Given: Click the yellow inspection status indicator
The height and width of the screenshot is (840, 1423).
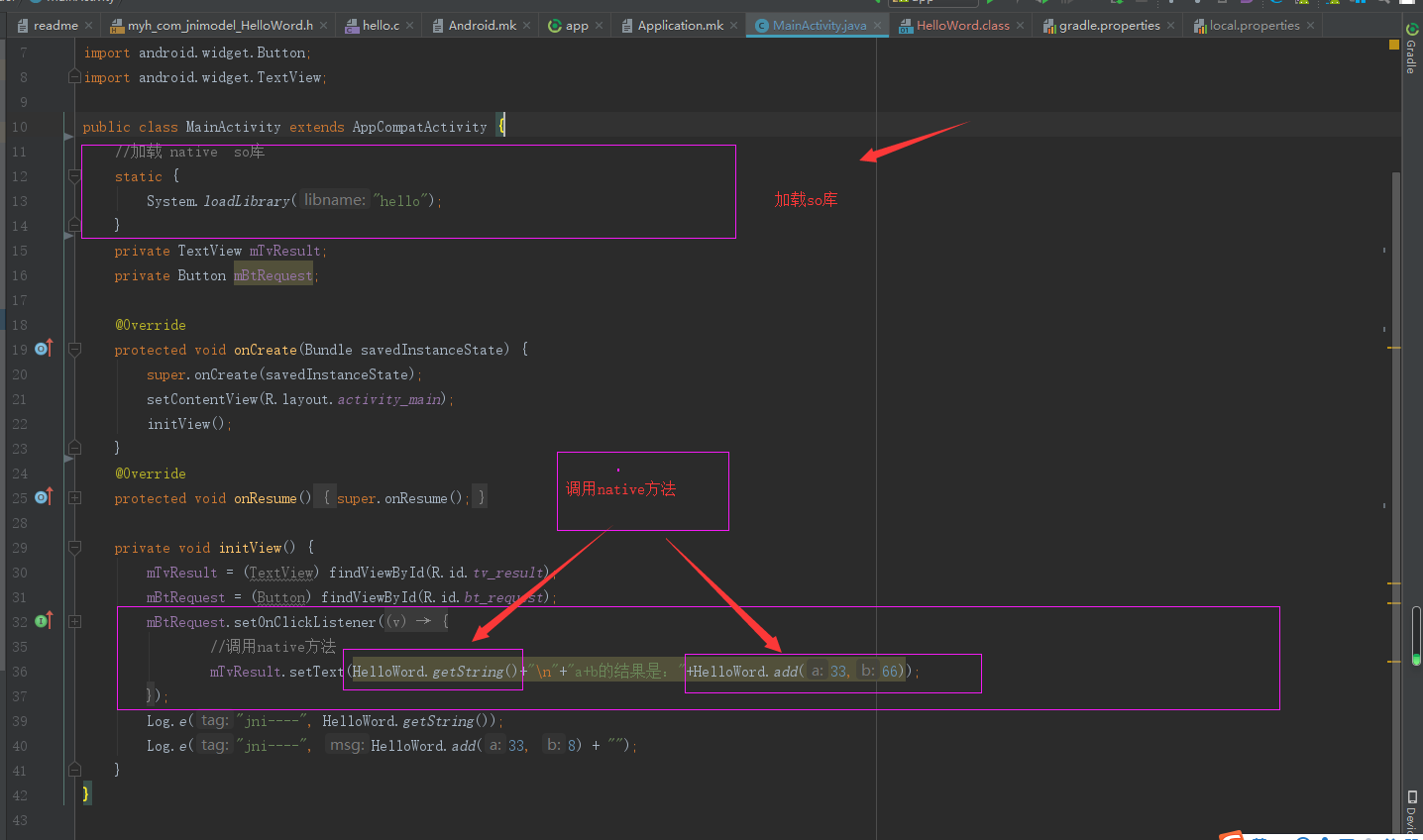Looking at the screenshot, I should tap(1394, 45).
